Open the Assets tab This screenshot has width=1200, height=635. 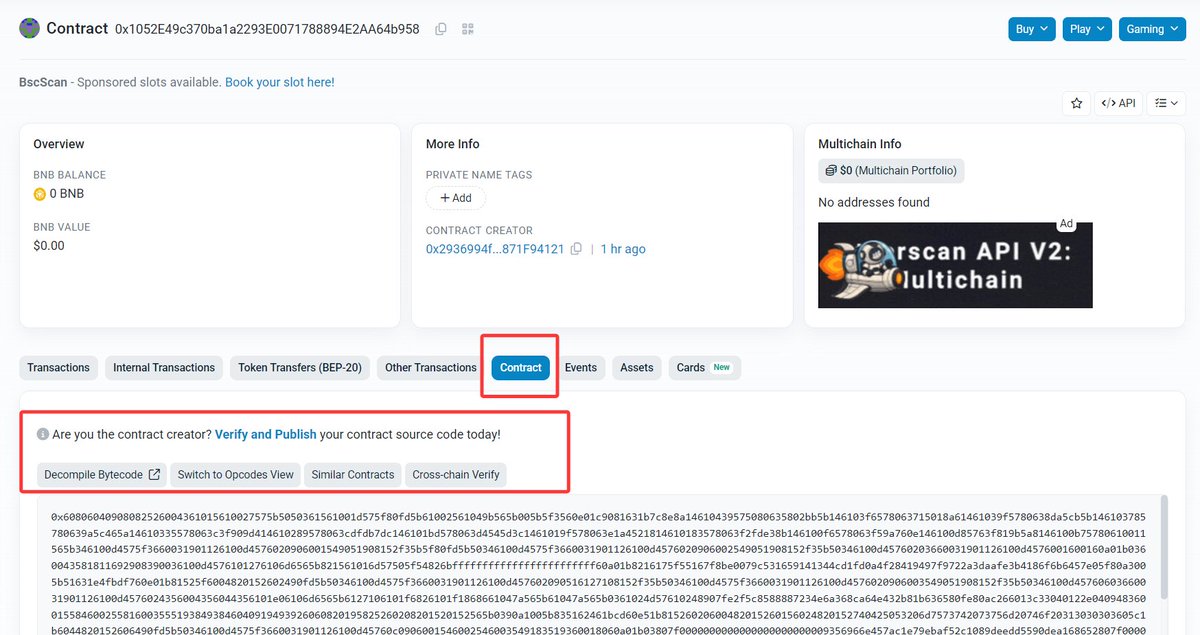tap(637, 368)
